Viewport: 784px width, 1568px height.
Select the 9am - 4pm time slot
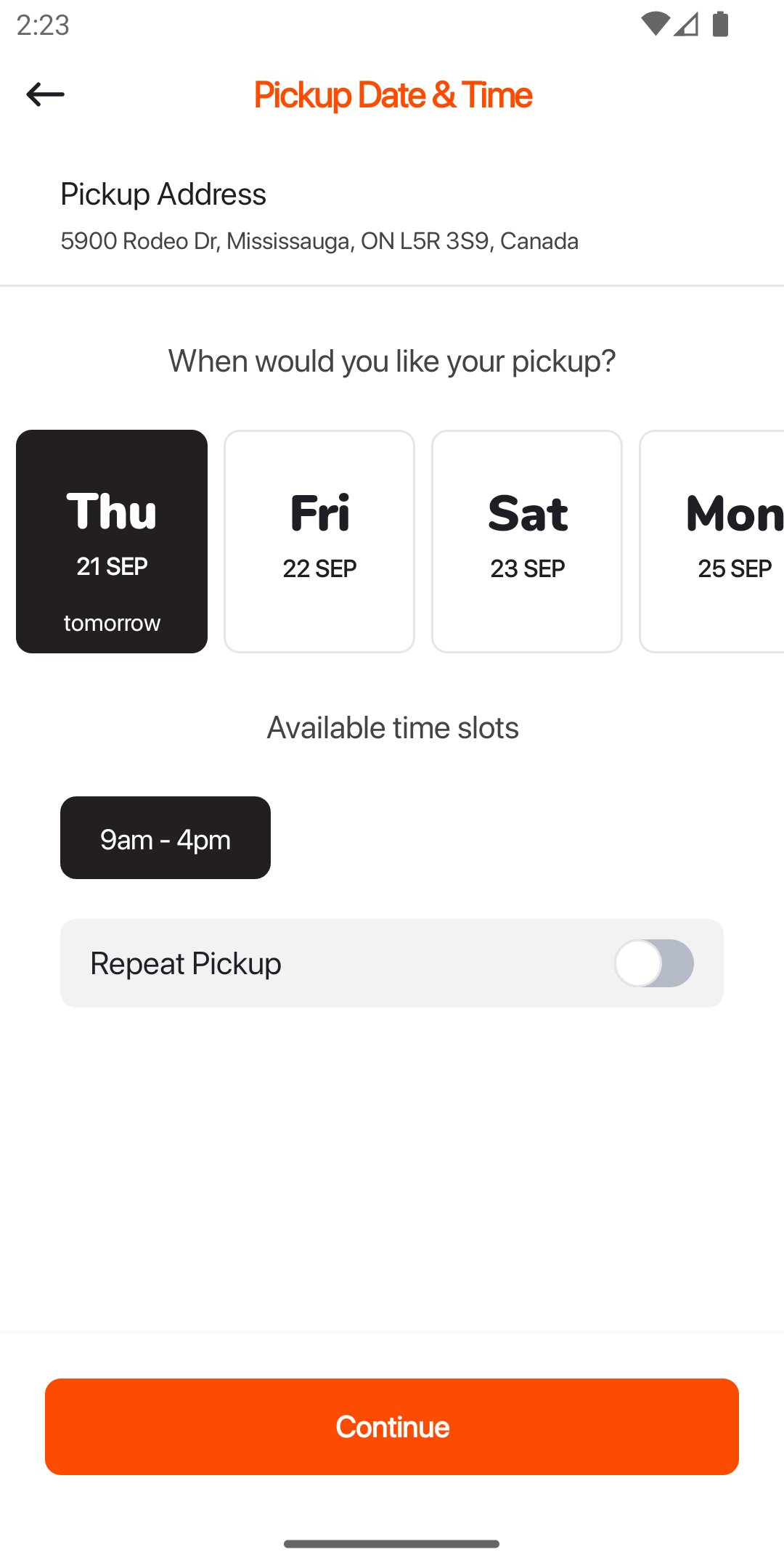tap(166, 838)
